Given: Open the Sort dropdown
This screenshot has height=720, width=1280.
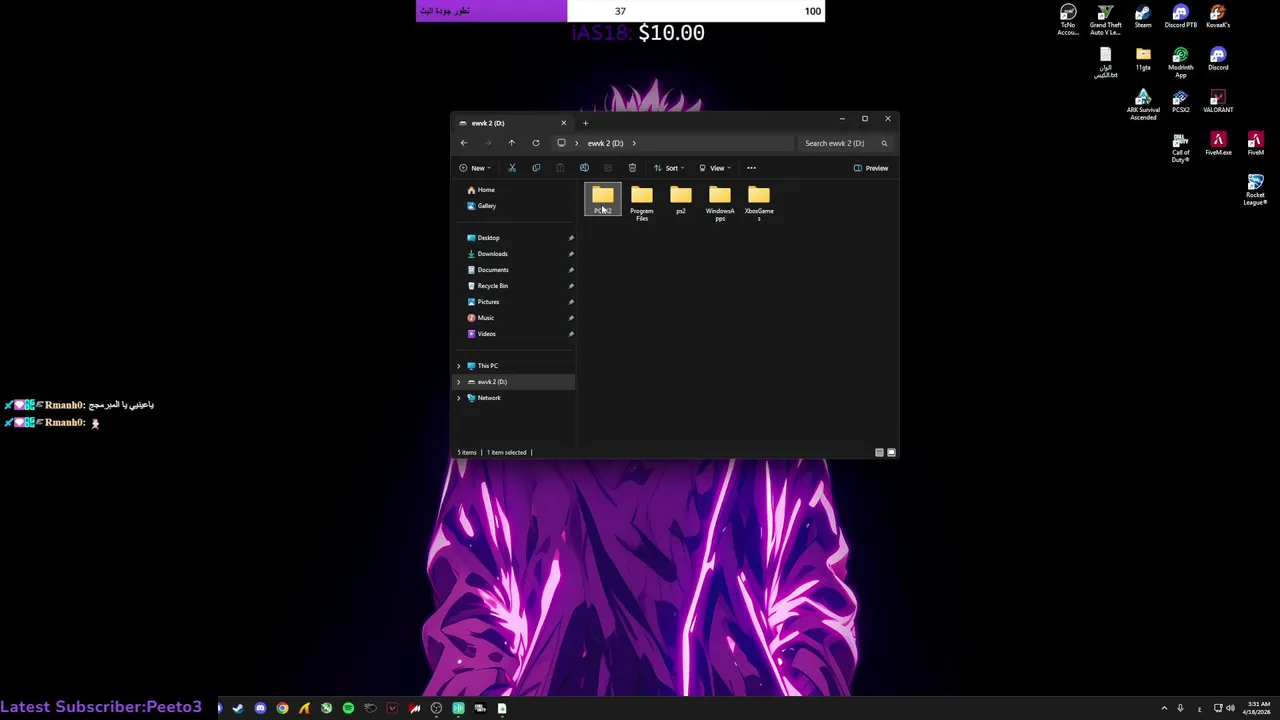Looking at the screenshot, I should point(669,168).
